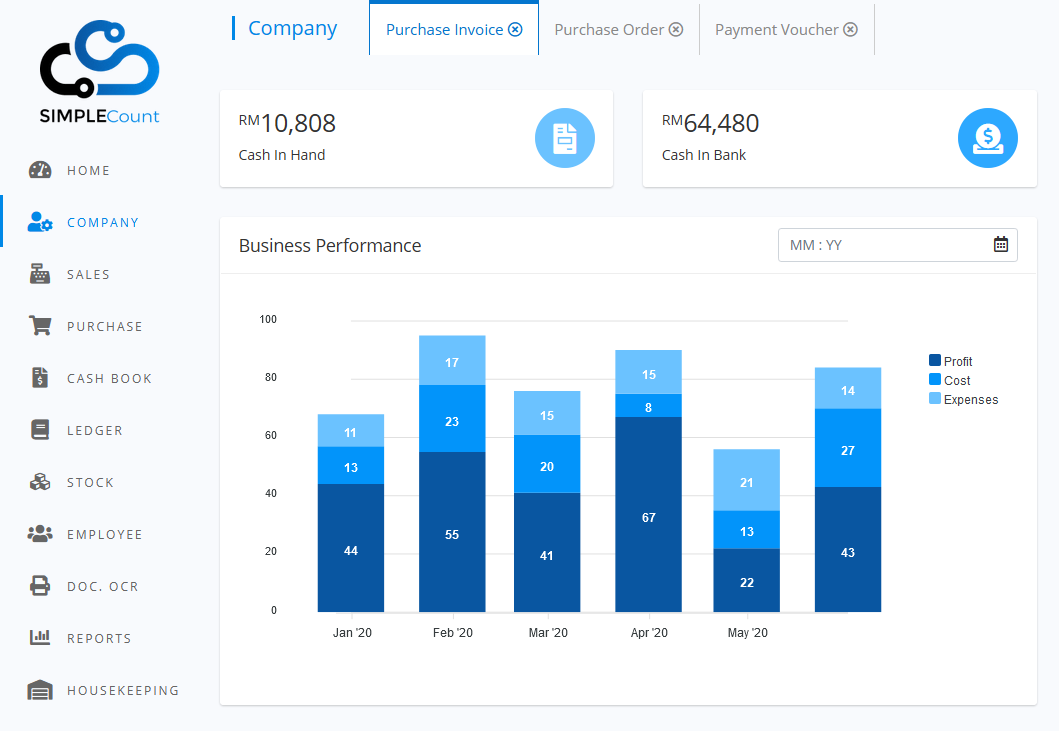
Task: Select the Sales module icon
Action: pos(39,273)
